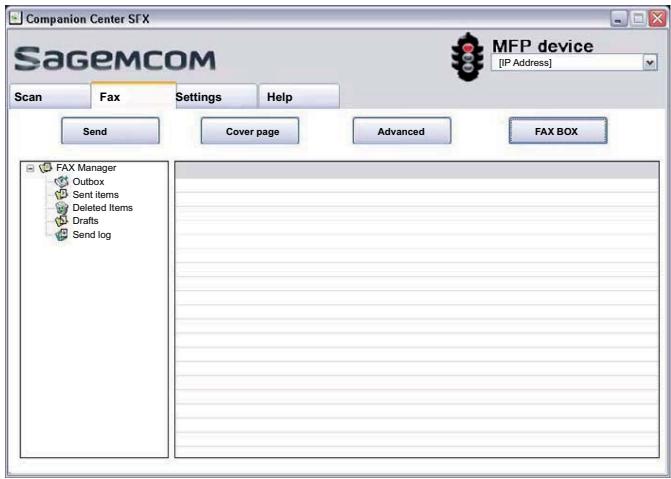The height and width of the screenshot is (479, 671).
Task: Close the Companion Center window
Action: tap(657, 19)
